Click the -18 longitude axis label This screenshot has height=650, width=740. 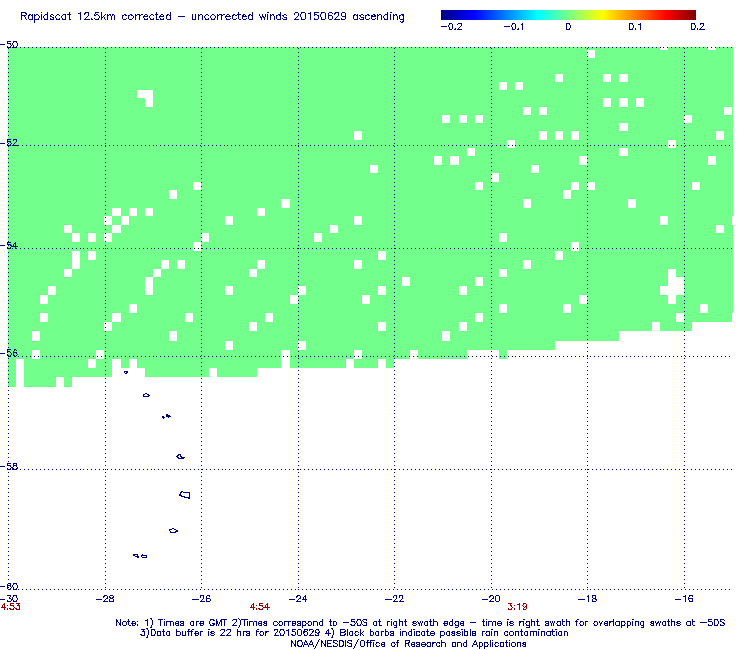tap(588, 599)
